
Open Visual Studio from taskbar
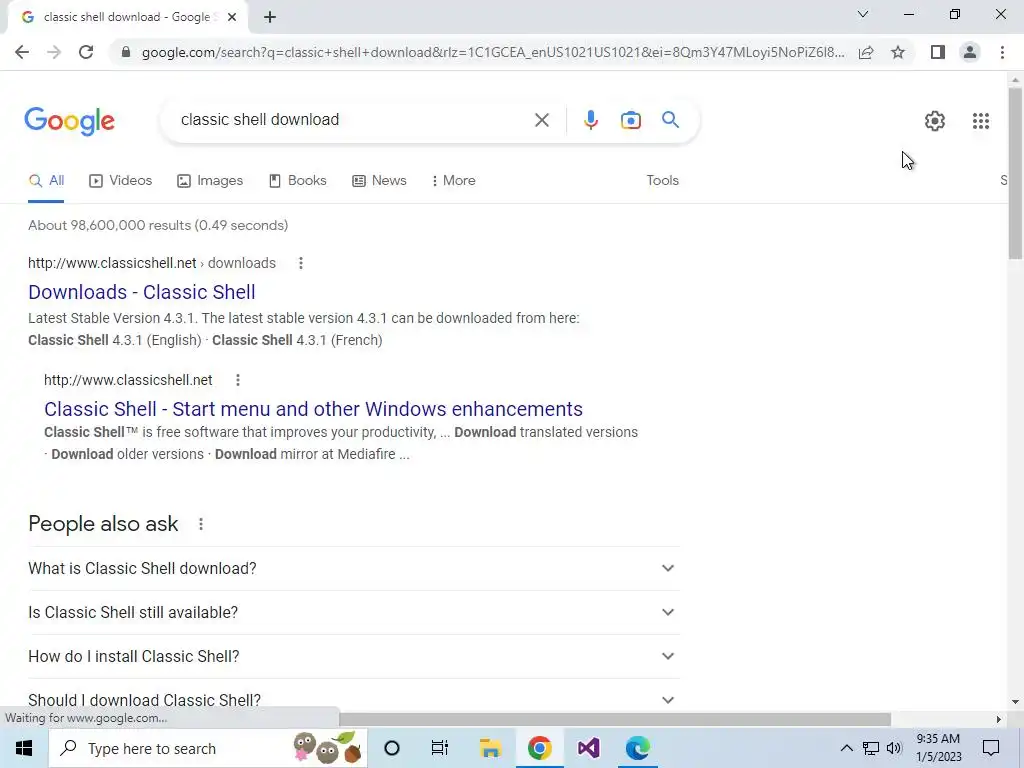(588, 748)
